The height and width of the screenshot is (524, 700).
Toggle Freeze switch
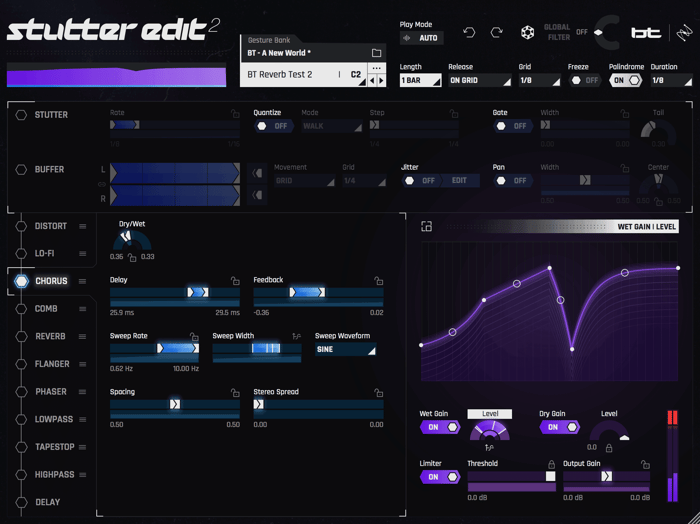click(585, 80)
